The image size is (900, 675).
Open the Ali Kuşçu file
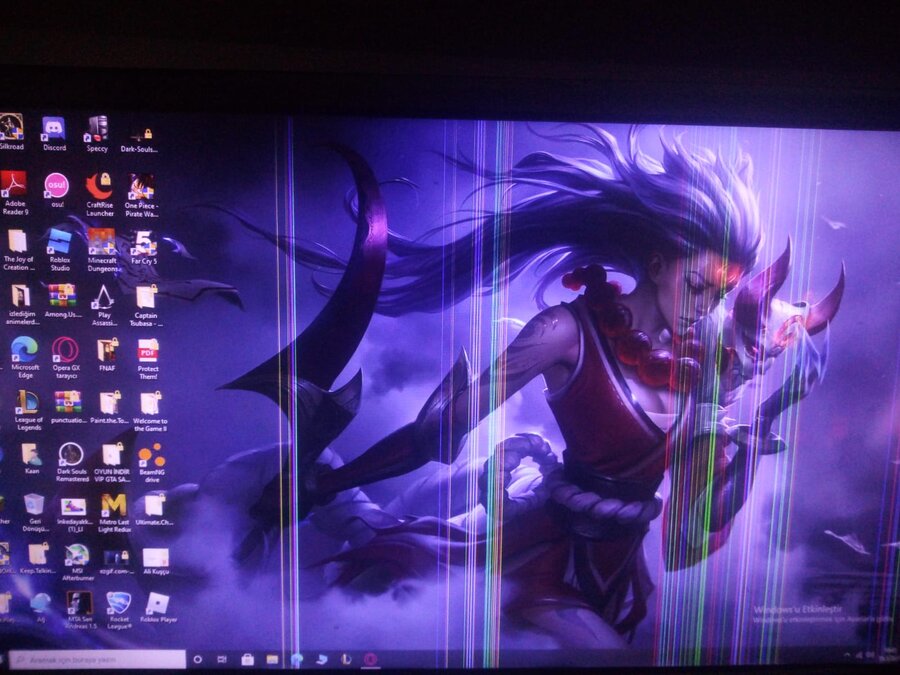[x=156, y=561]
